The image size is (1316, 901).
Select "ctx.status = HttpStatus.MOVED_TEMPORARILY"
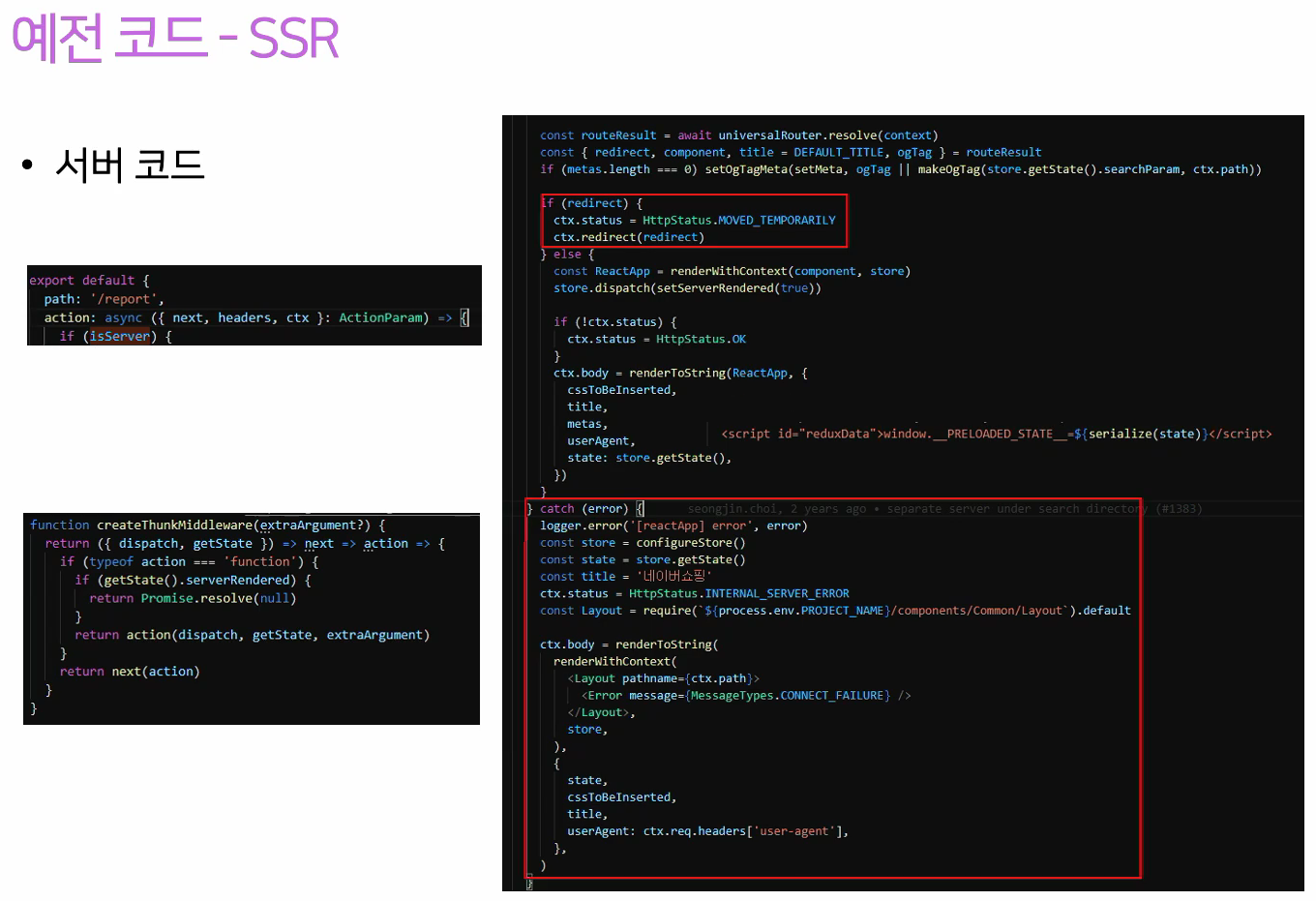[694, 221]
